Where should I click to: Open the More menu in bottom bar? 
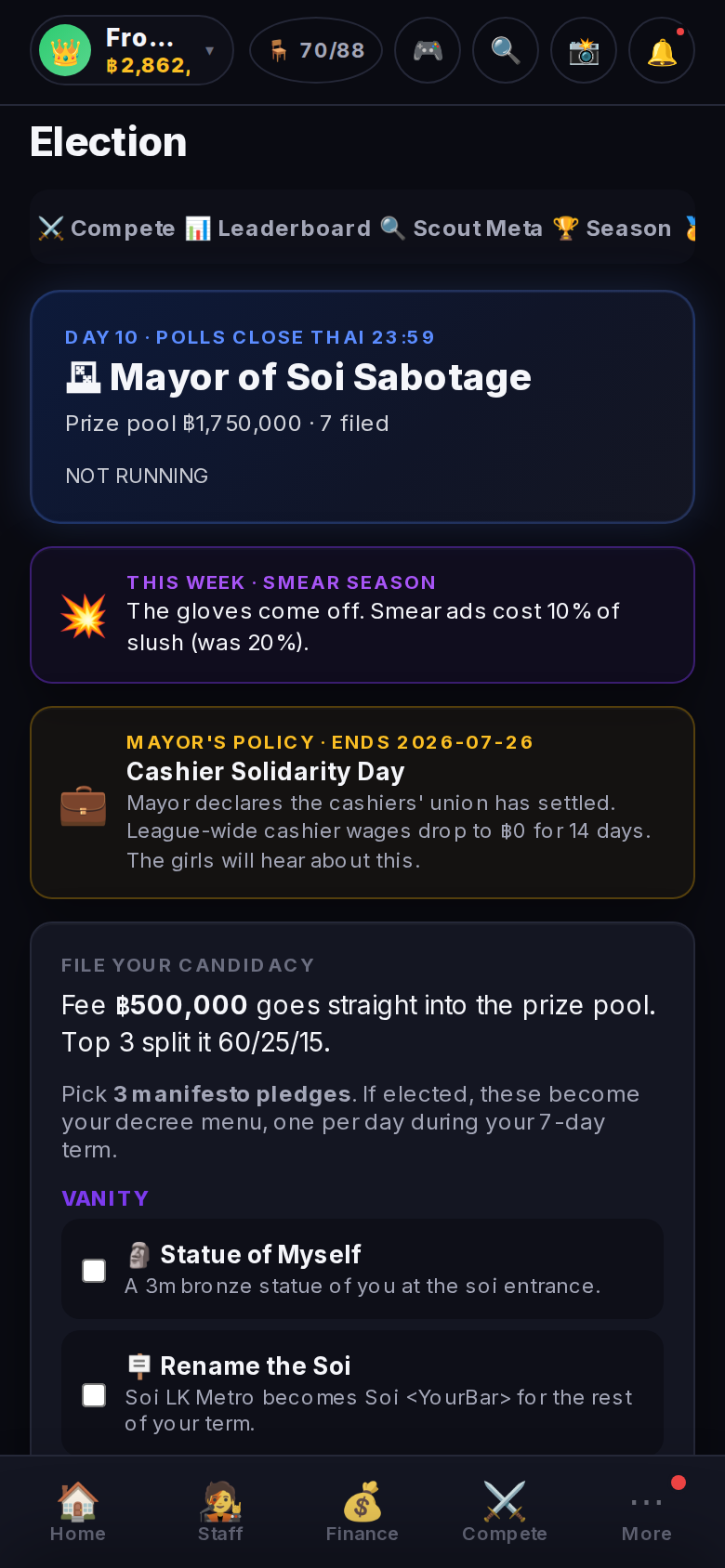coord(647,1511)
